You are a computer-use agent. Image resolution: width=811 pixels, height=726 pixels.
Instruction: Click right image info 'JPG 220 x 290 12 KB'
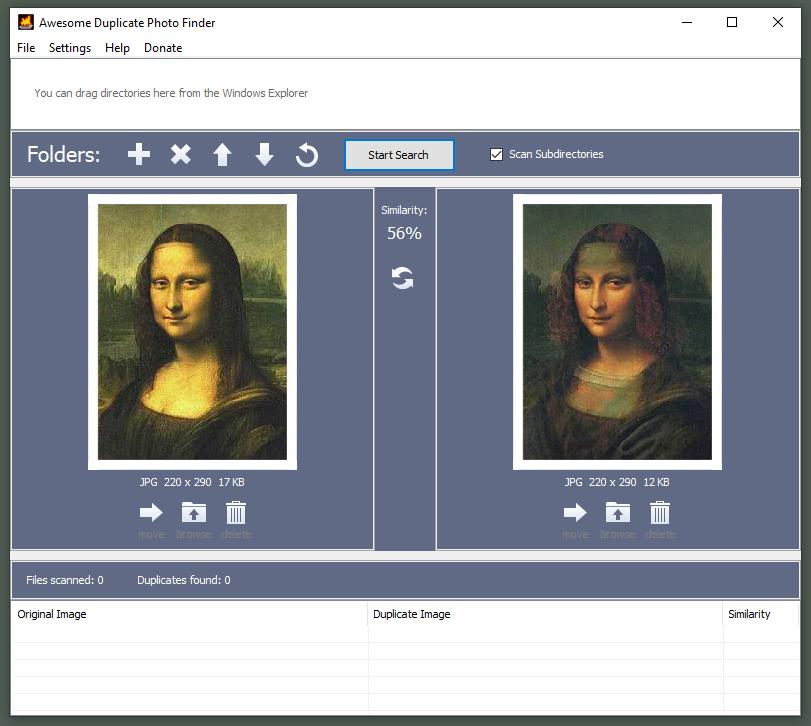(x=617, y=482)
